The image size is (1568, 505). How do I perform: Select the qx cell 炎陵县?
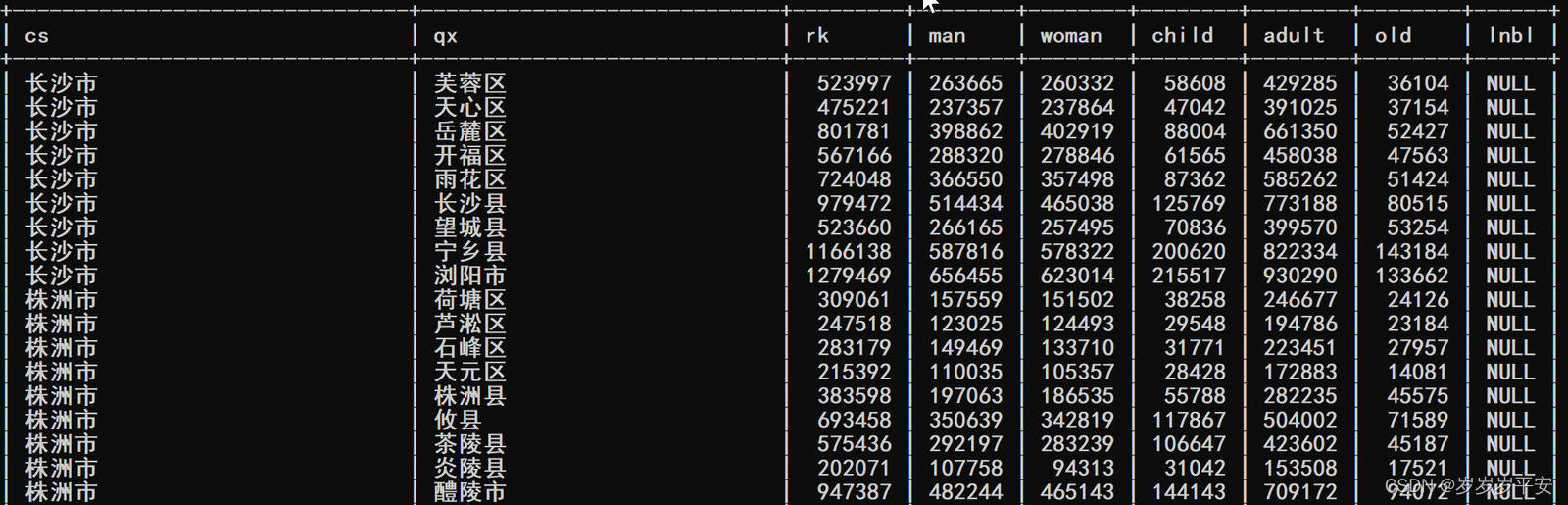tap(470, 468)
